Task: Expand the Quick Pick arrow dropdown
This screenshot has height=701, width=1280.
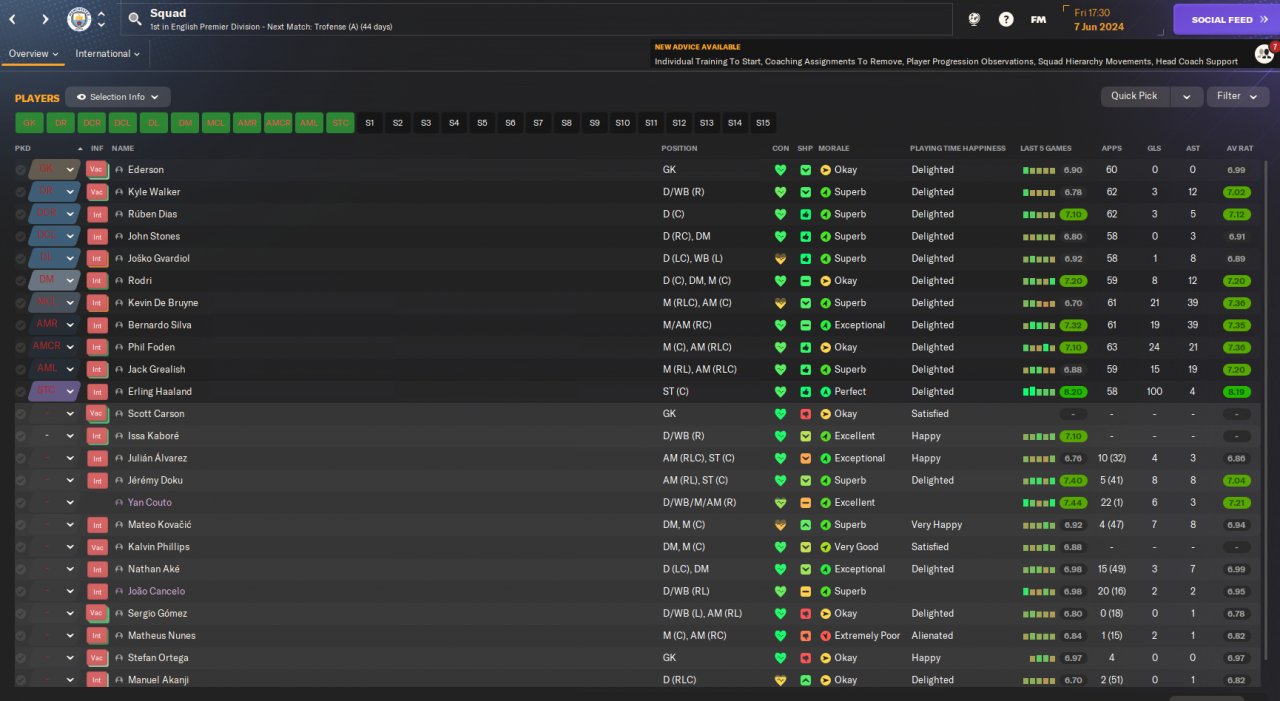Action: (1186, 96)
